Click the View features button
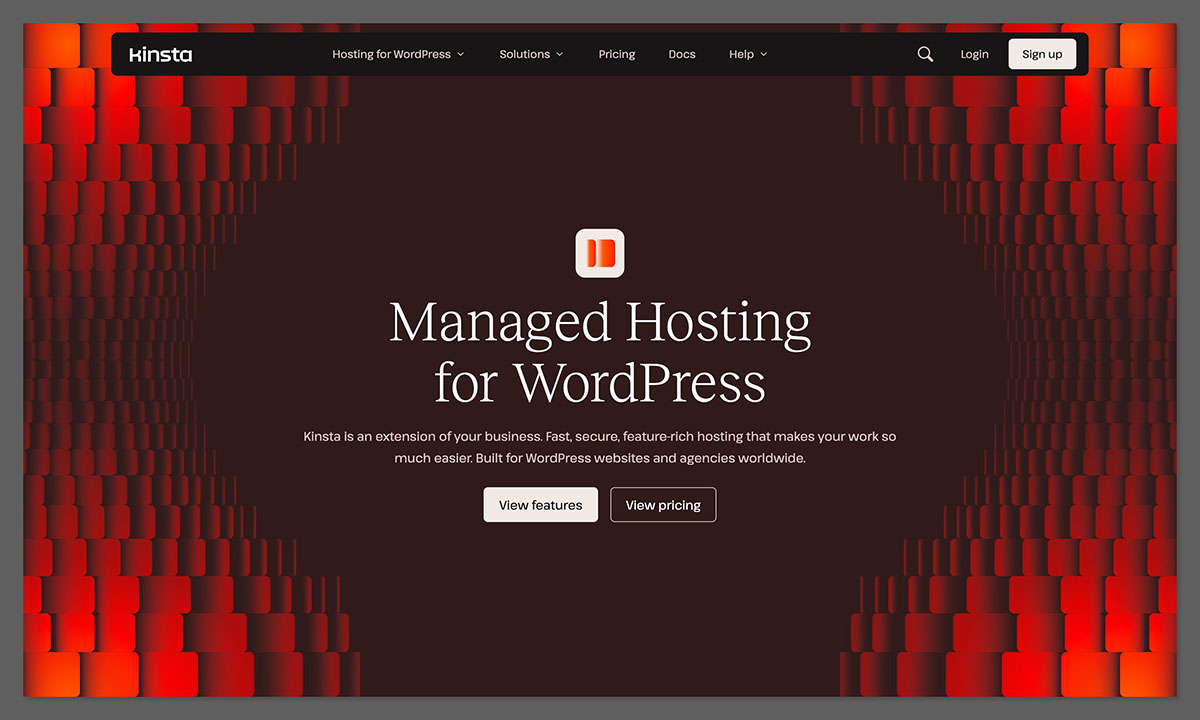 pos(540,505)
